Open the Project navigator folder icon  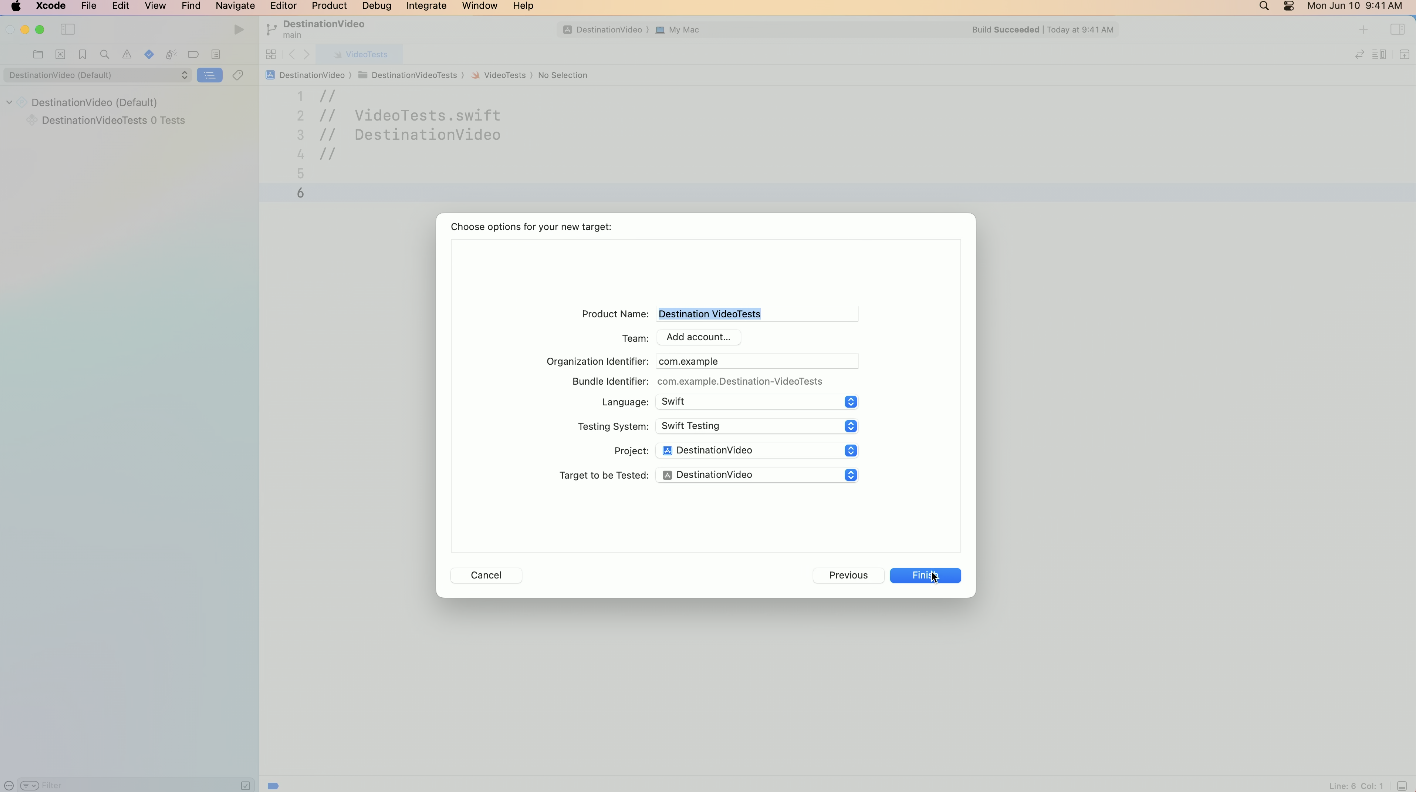tap(38, 55)
